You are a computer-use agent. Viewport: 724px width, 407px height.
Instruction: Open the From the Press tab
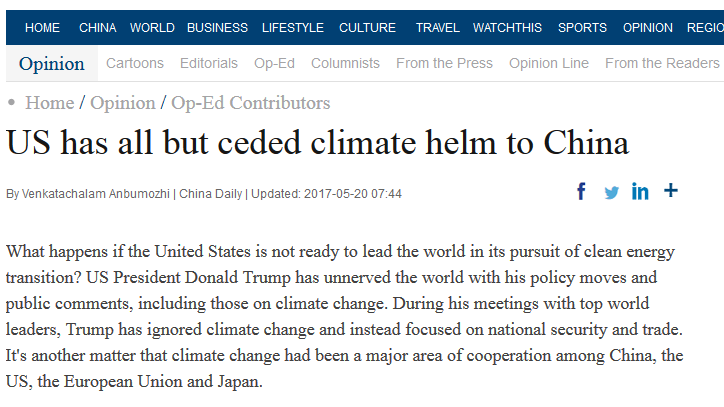[444, 63]
